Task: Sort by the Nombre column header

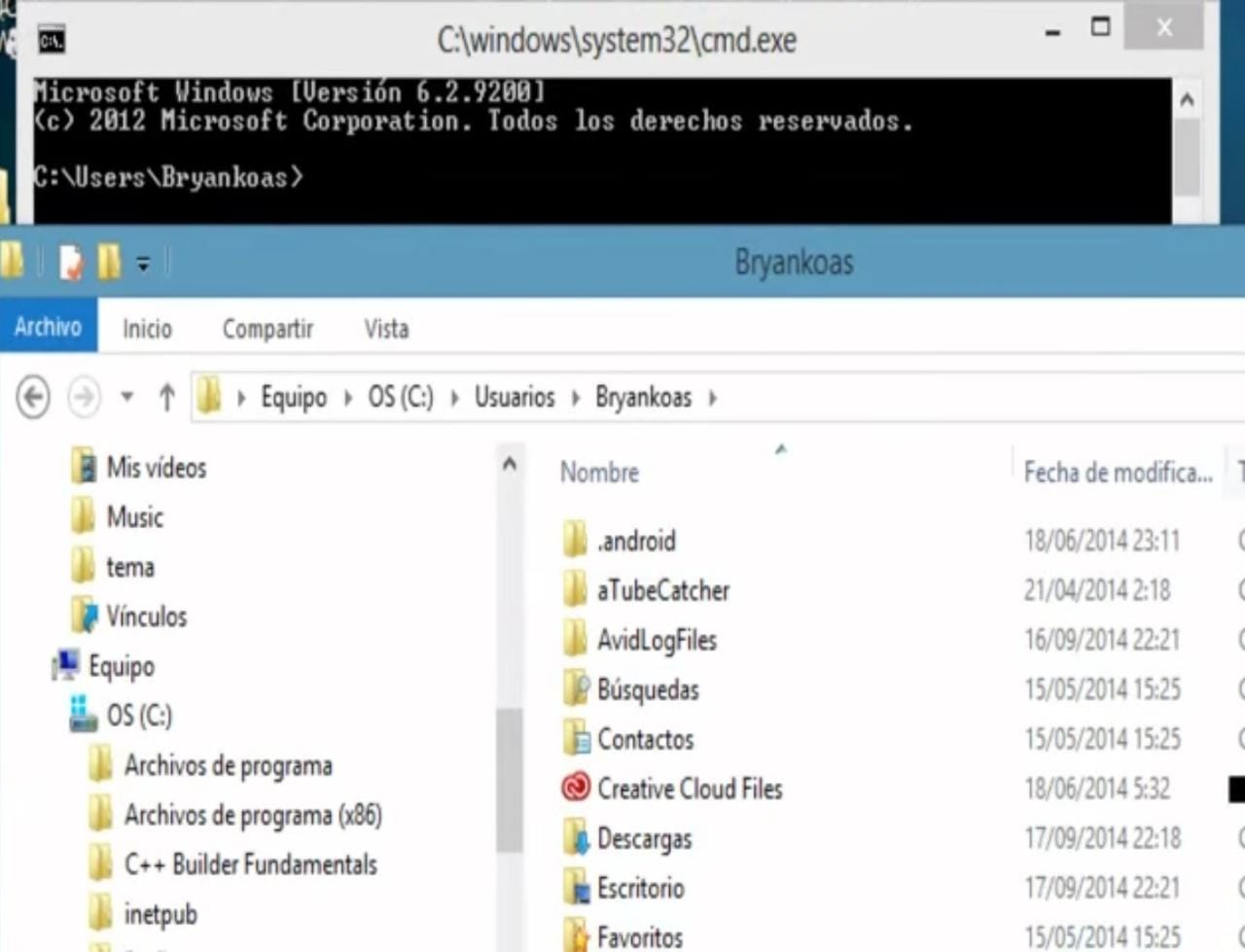Action: pos(599,473)
